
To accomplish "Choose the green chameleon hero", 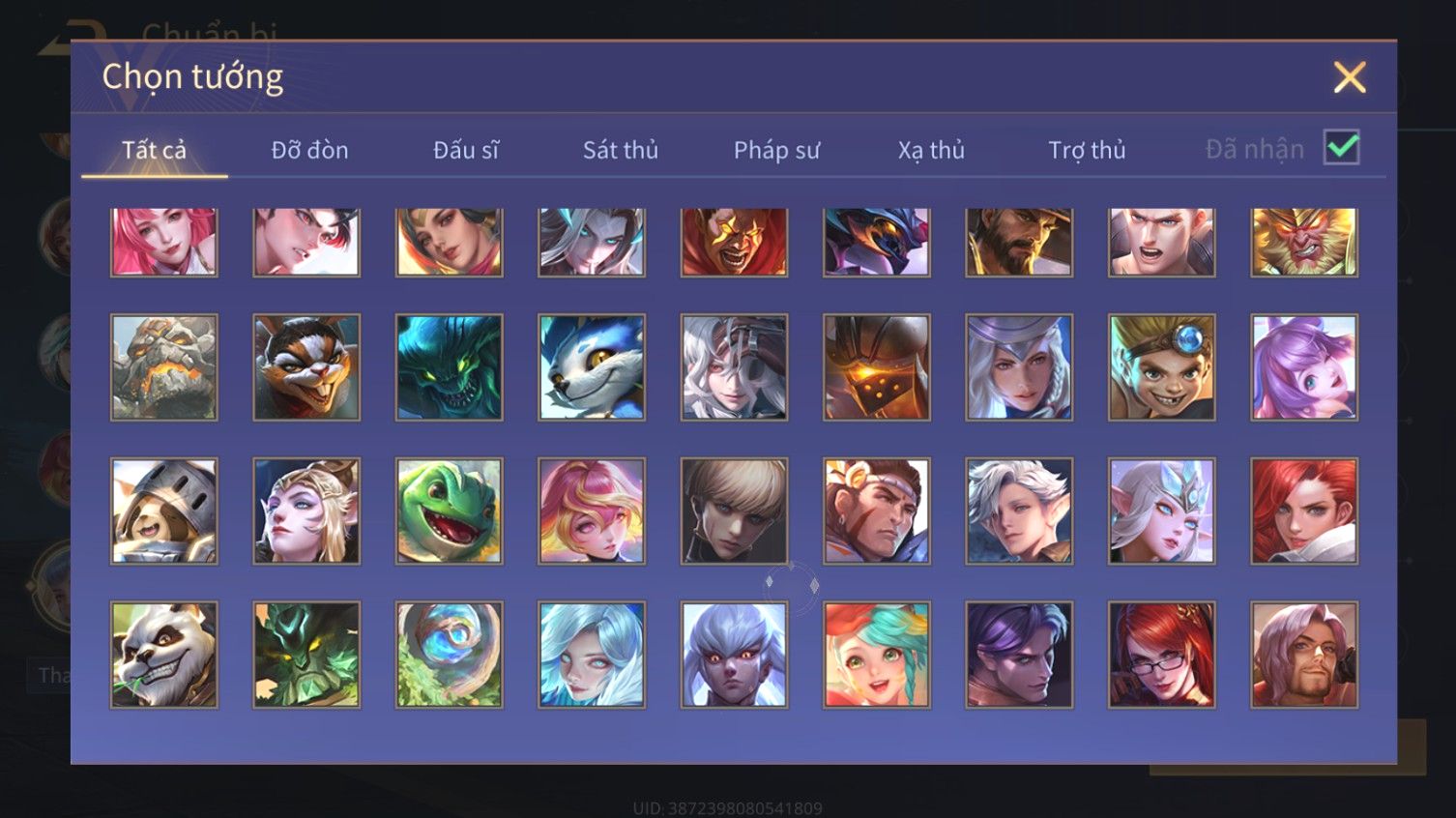I will pos(450,511).
